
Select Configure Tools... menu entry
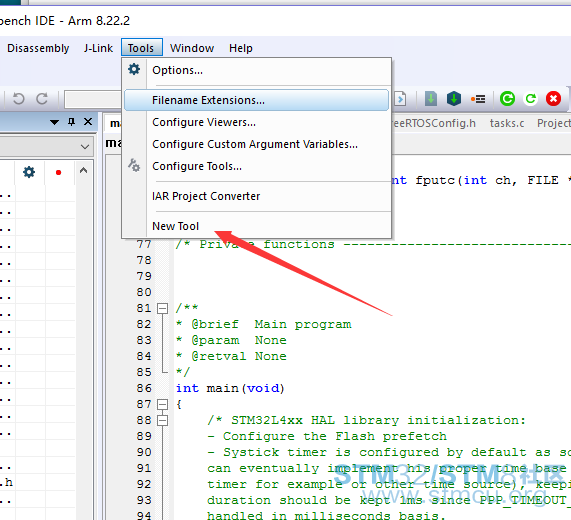pos(256,166)
